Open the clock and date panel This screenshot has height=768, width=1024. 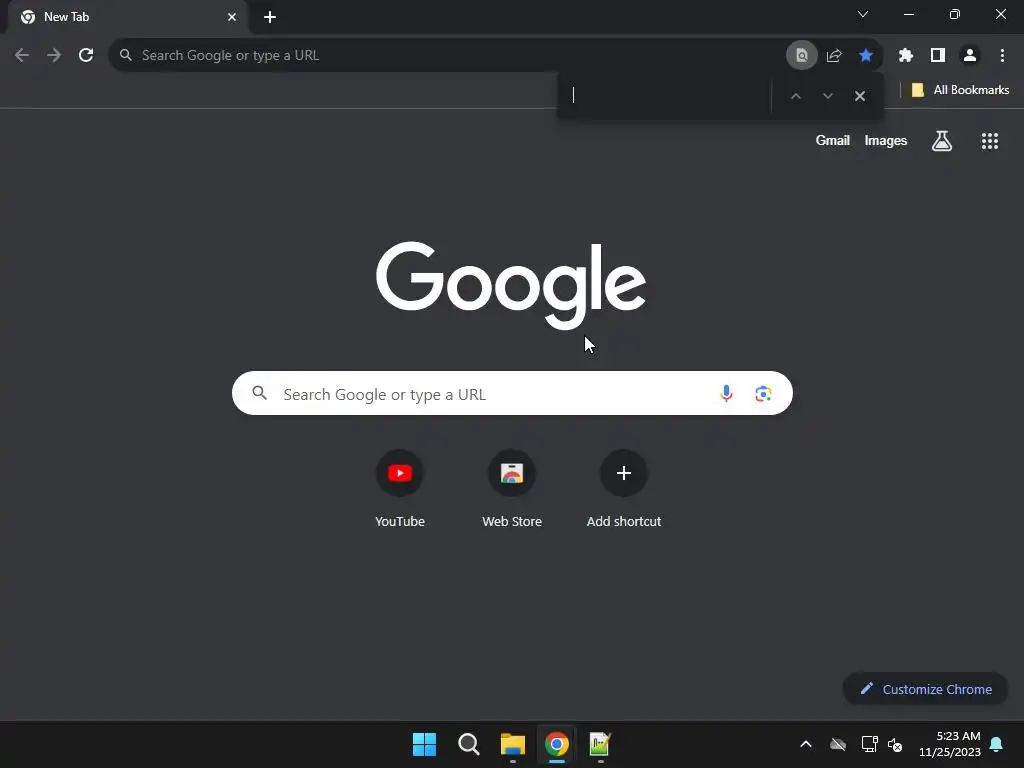tap(950, 744)
